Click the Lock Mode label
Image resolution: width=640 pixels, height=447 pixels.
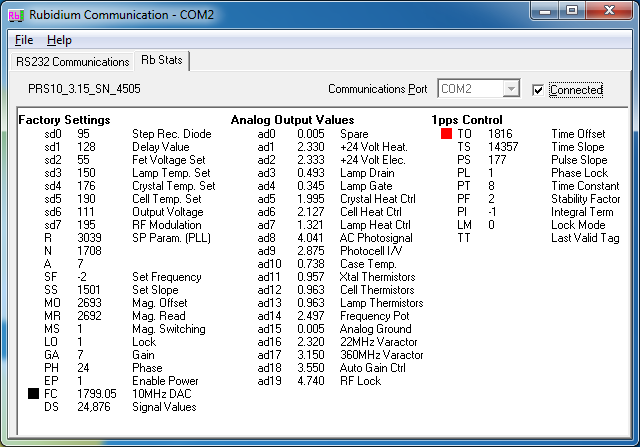[578, 225]
